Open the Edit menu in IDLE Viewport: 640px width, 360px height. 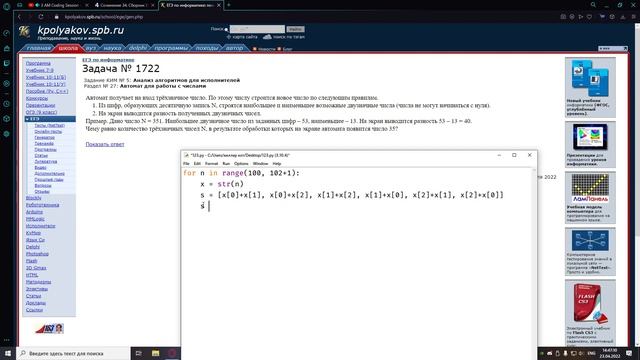(197, 163)
